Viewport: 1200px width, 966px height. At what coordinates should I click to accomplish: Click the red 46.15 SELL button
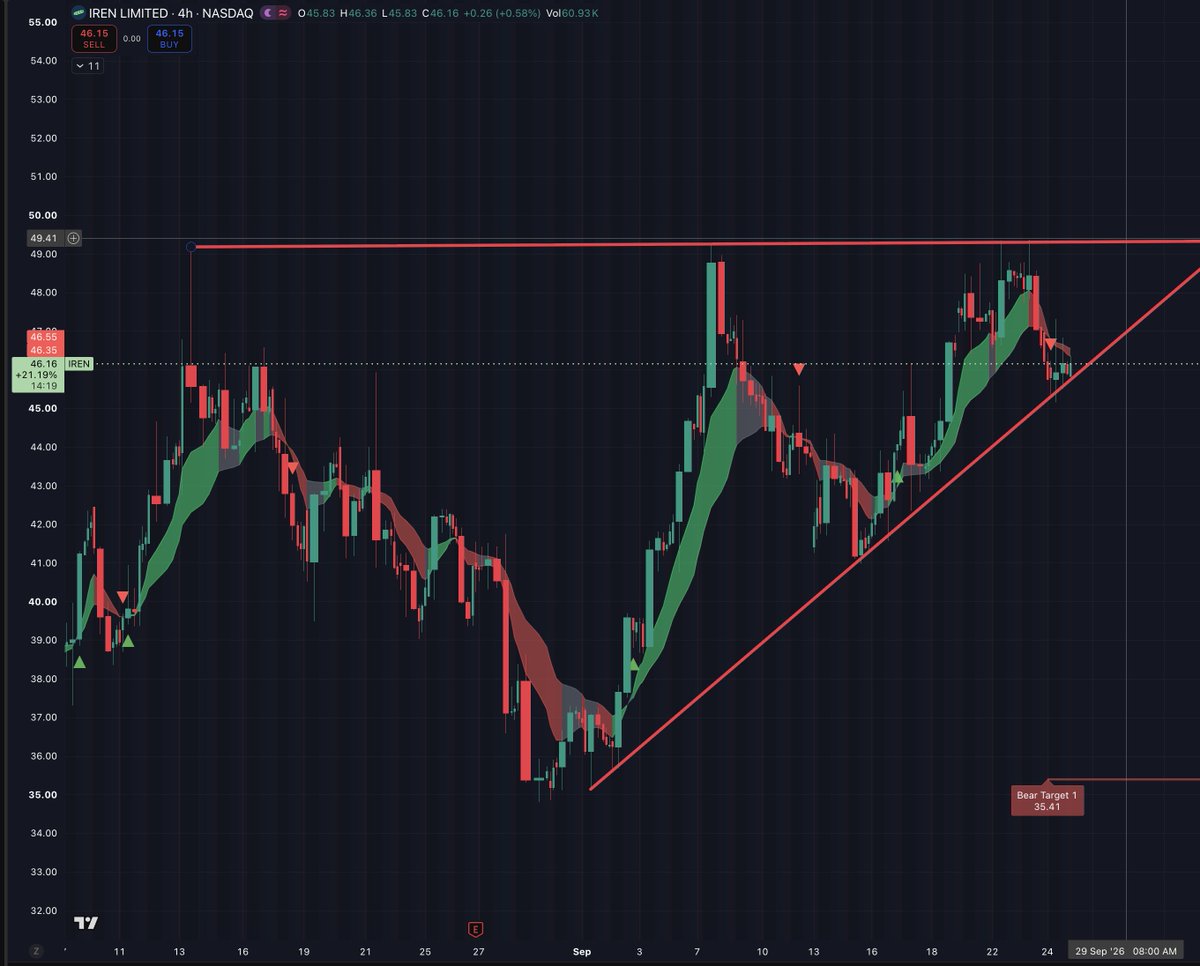point(94,39)
